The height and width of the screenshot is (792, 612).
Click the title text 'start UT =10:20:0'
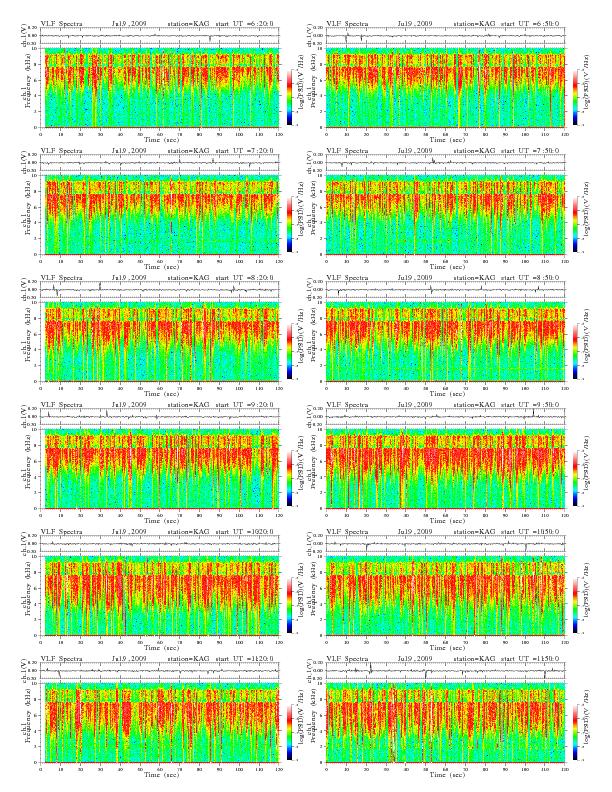coord(244,532)
